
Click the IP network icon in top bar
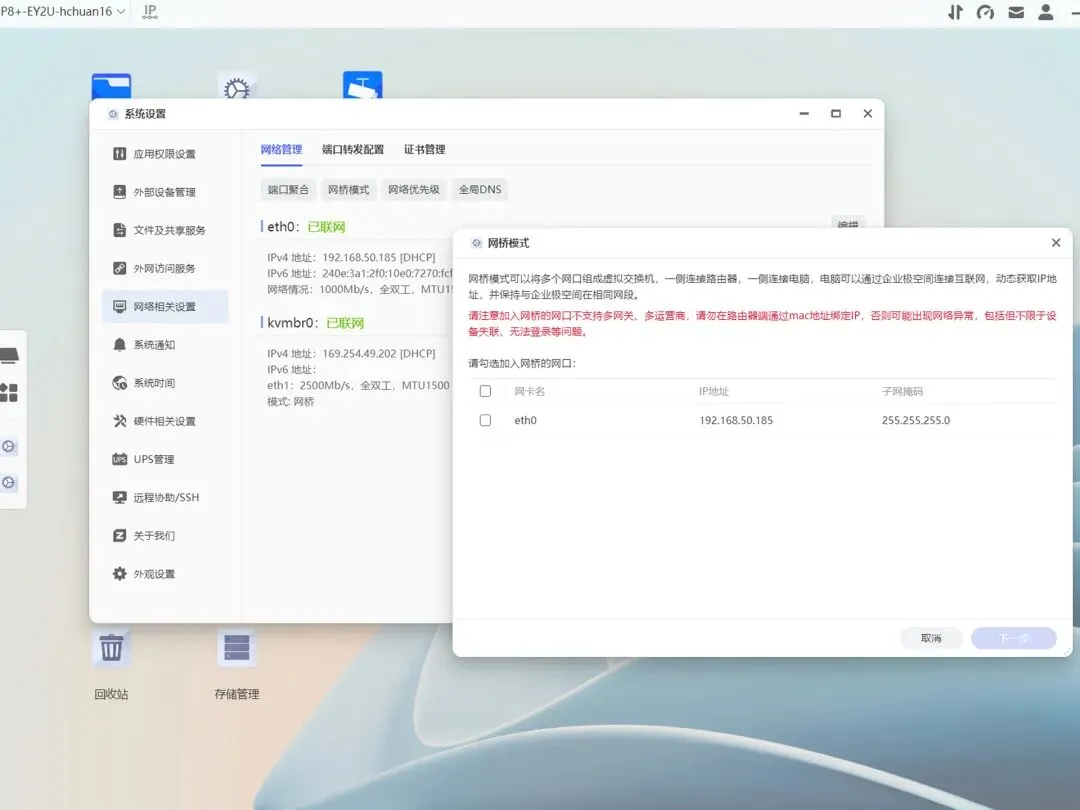click(149, 12)
